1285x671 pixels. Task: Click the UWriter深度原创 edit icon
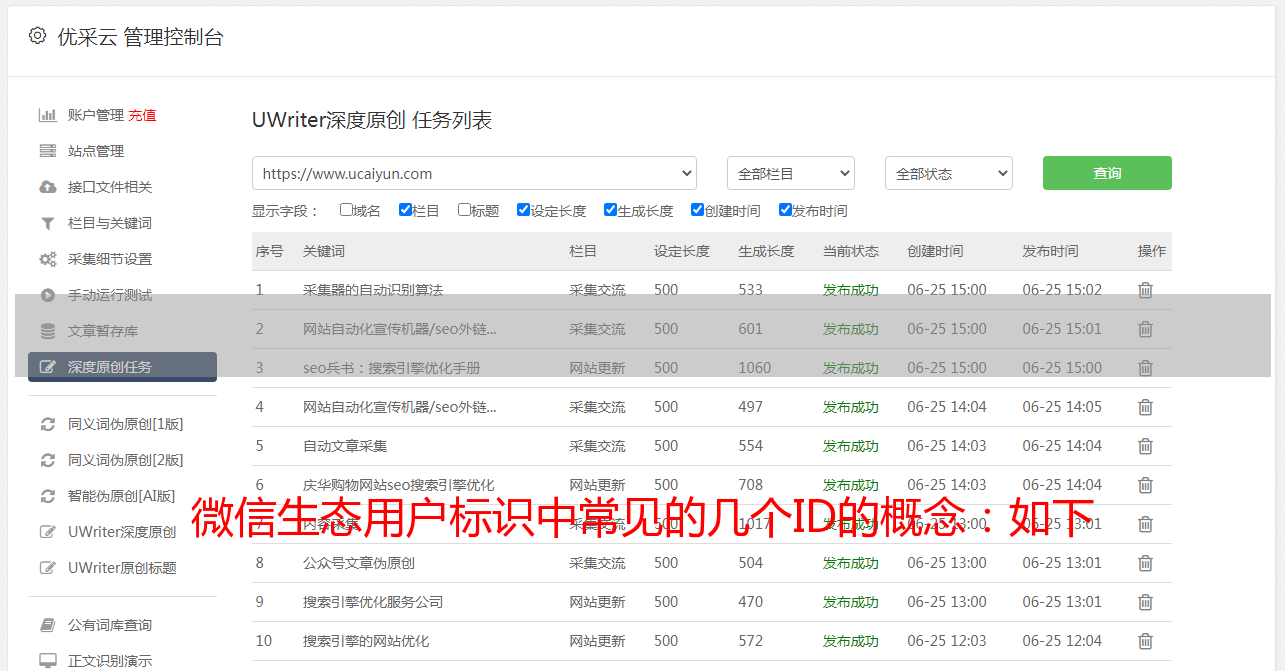[x=47, y=532]
